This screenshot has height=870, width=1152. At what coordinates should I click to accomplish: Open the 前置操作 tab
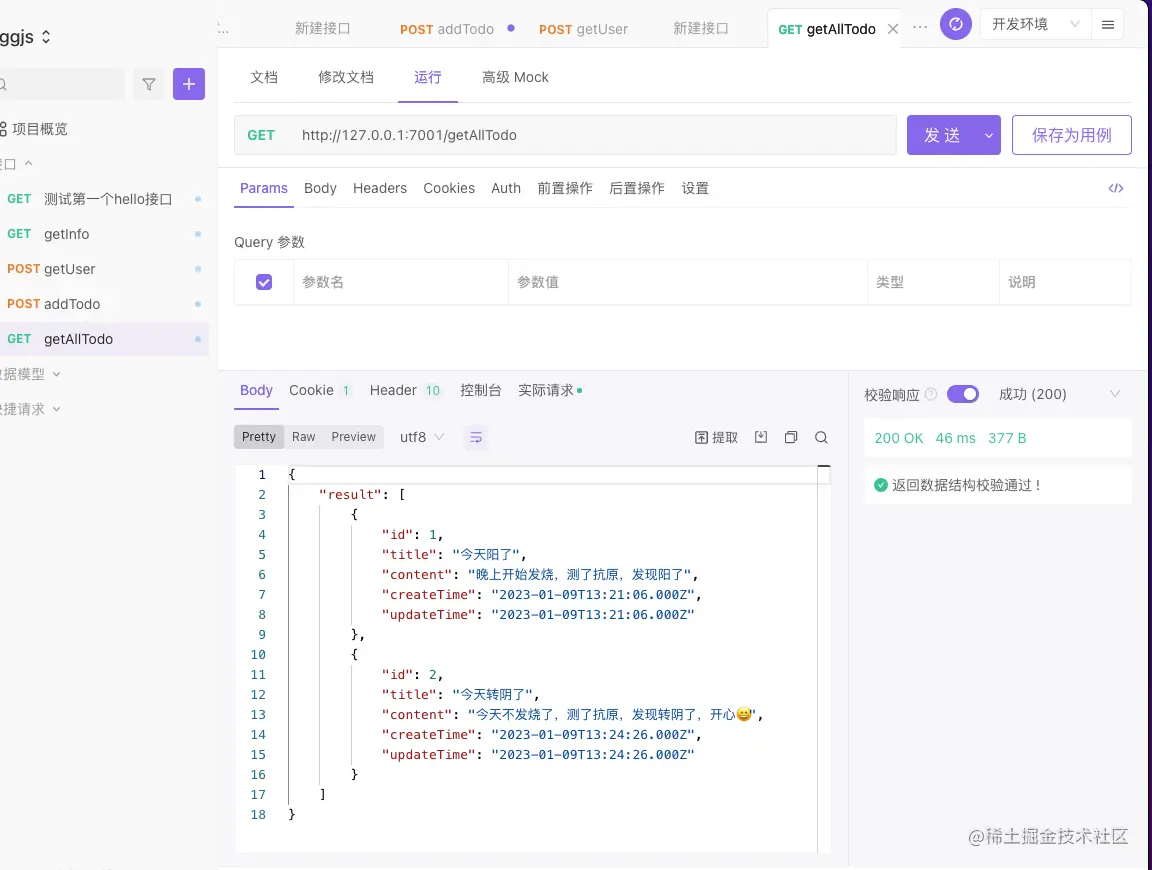(x=565, y=188)
